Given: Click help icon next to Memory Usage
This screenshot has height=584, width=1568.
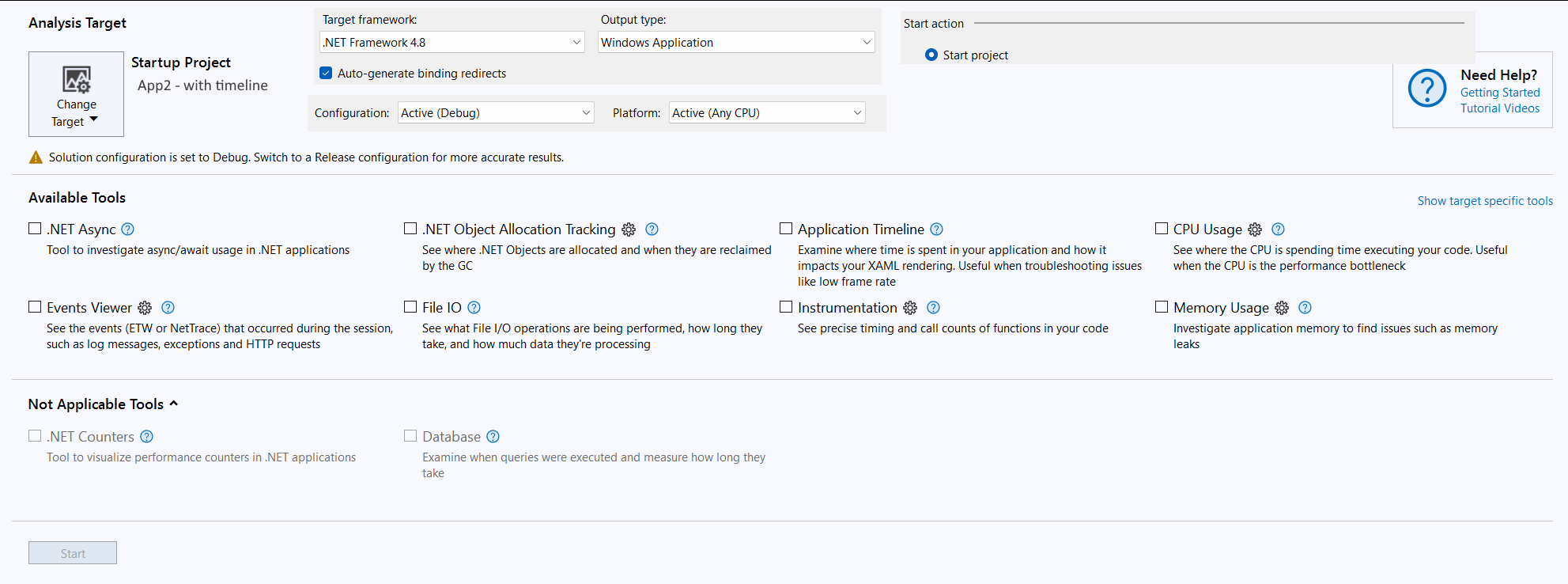Looking at the screenshot, I should (x=1305, y=308).
